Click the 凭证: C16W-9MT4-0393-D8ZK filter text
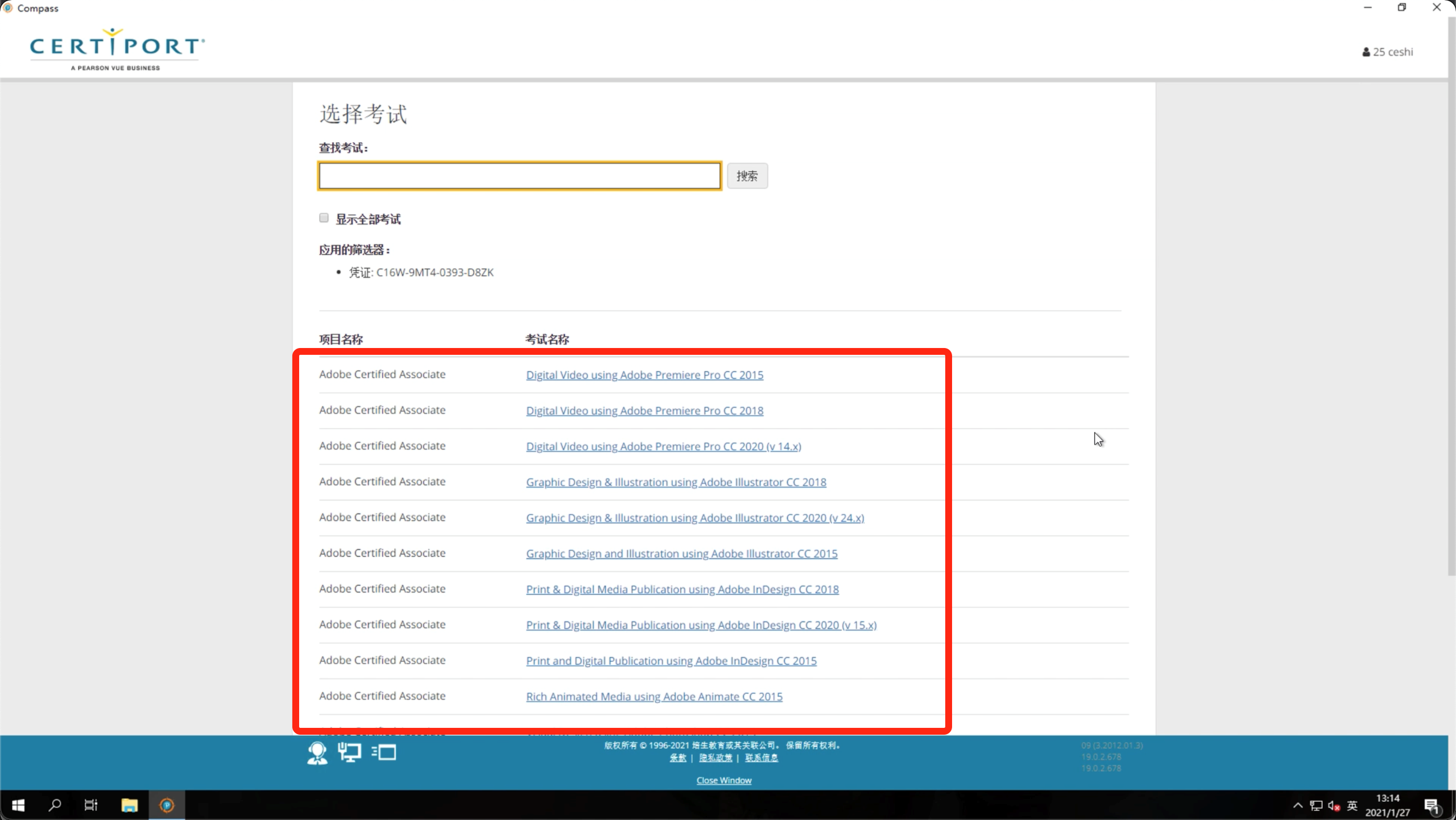This screenshot has width=1456, height=820. click(x=421, y=272)
